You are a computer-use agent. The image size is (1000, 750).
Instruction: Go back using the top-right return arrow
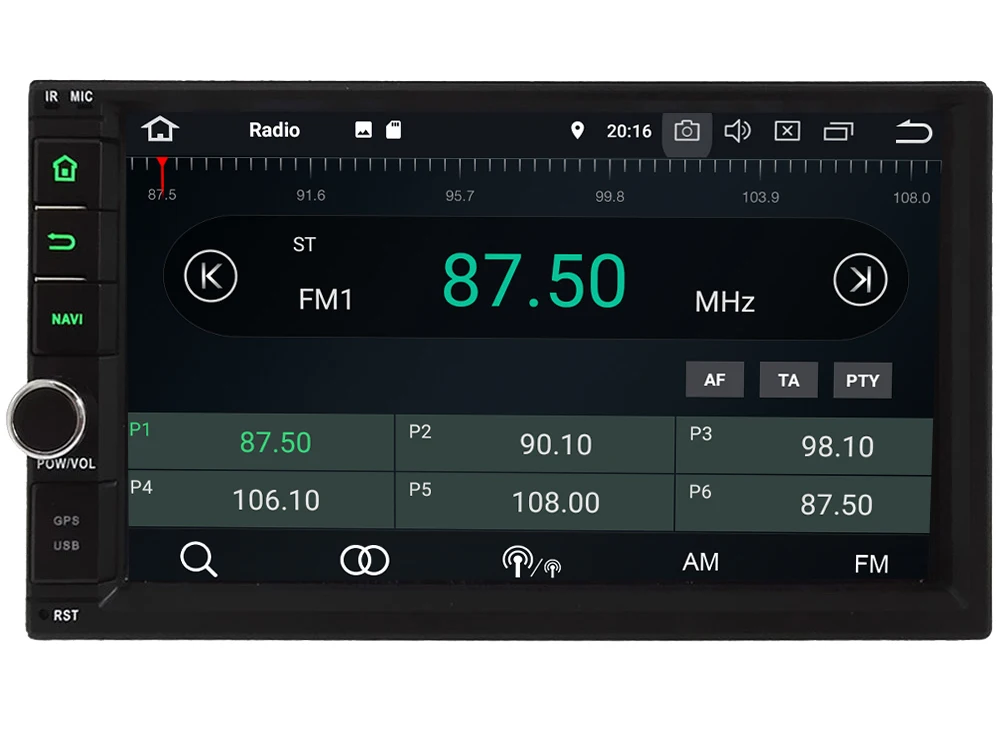(x=913, y=131)
